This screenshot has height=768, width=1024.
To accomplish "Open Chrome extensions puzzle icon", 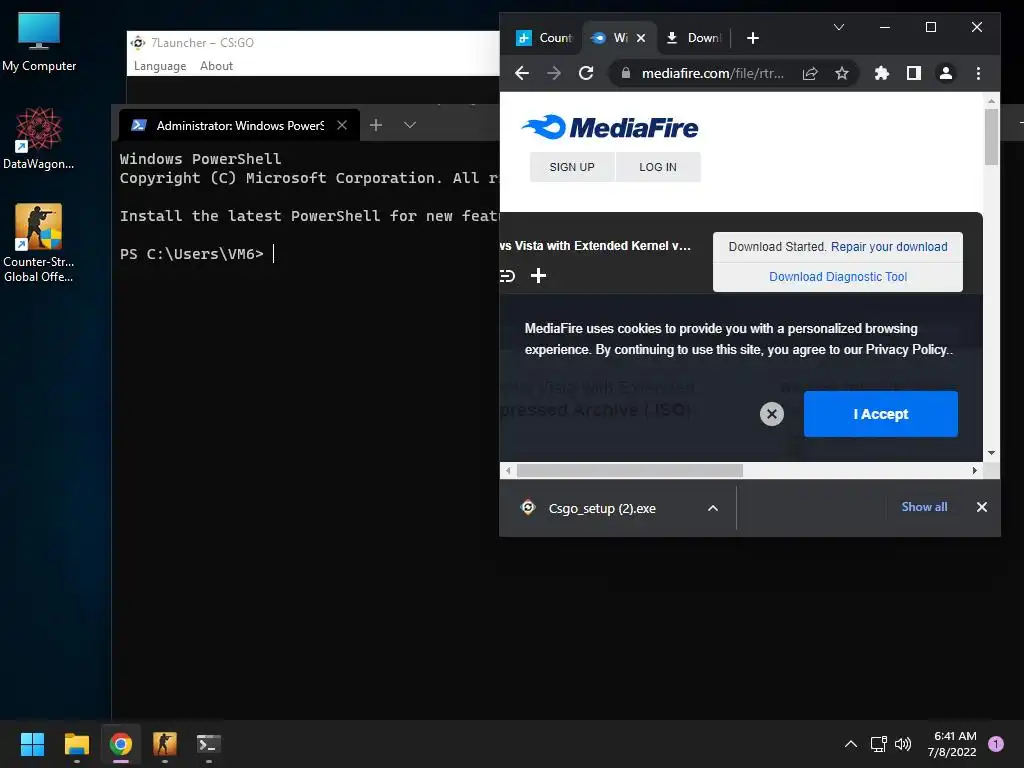I will point(882,73).
